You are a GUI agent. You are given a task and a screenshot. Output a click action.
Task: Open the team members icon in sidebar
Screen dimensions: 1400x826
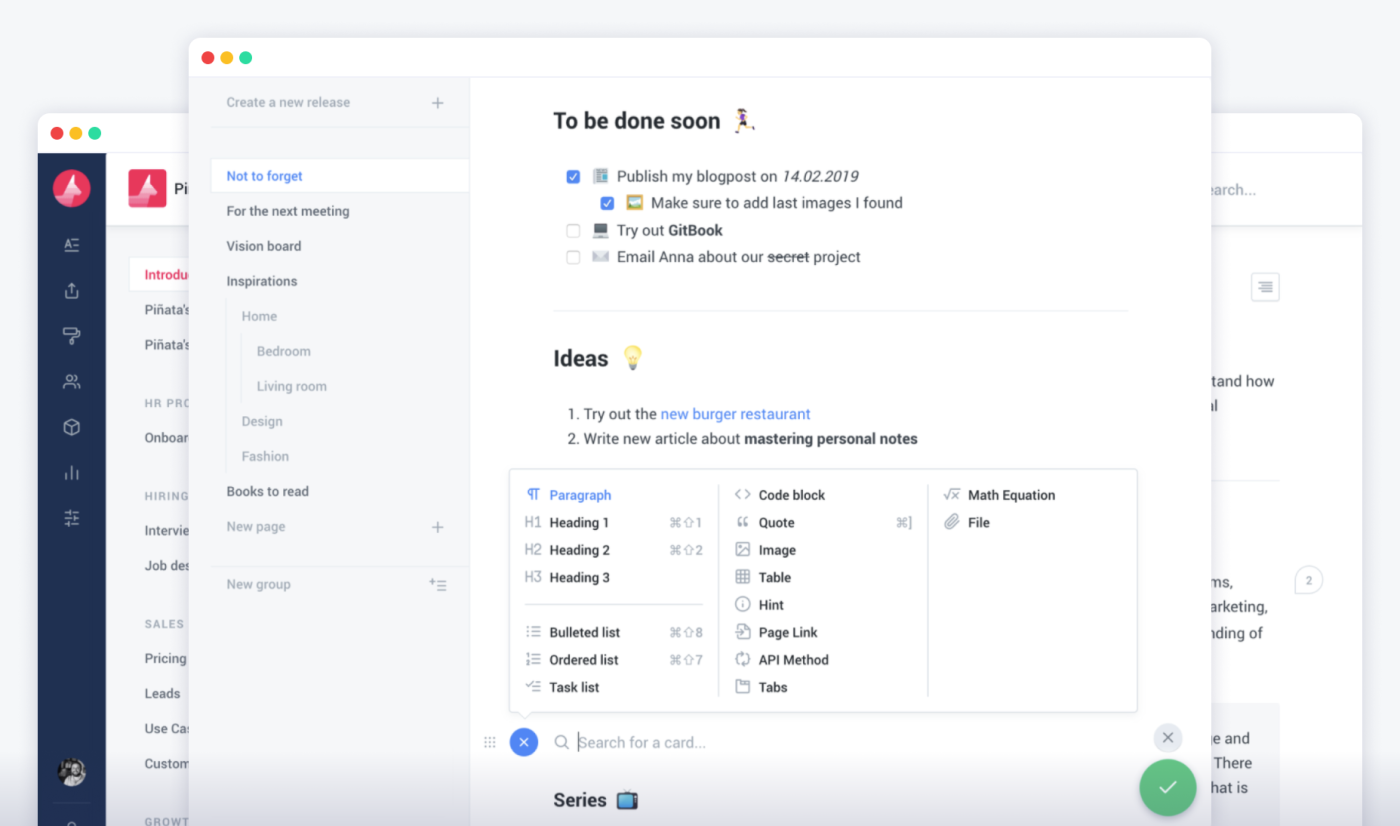[71, 382]
